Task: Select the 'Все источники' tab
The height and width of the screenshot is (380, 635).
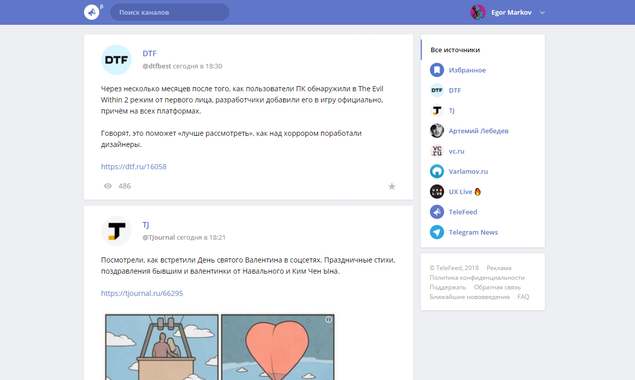Action: 455,50
